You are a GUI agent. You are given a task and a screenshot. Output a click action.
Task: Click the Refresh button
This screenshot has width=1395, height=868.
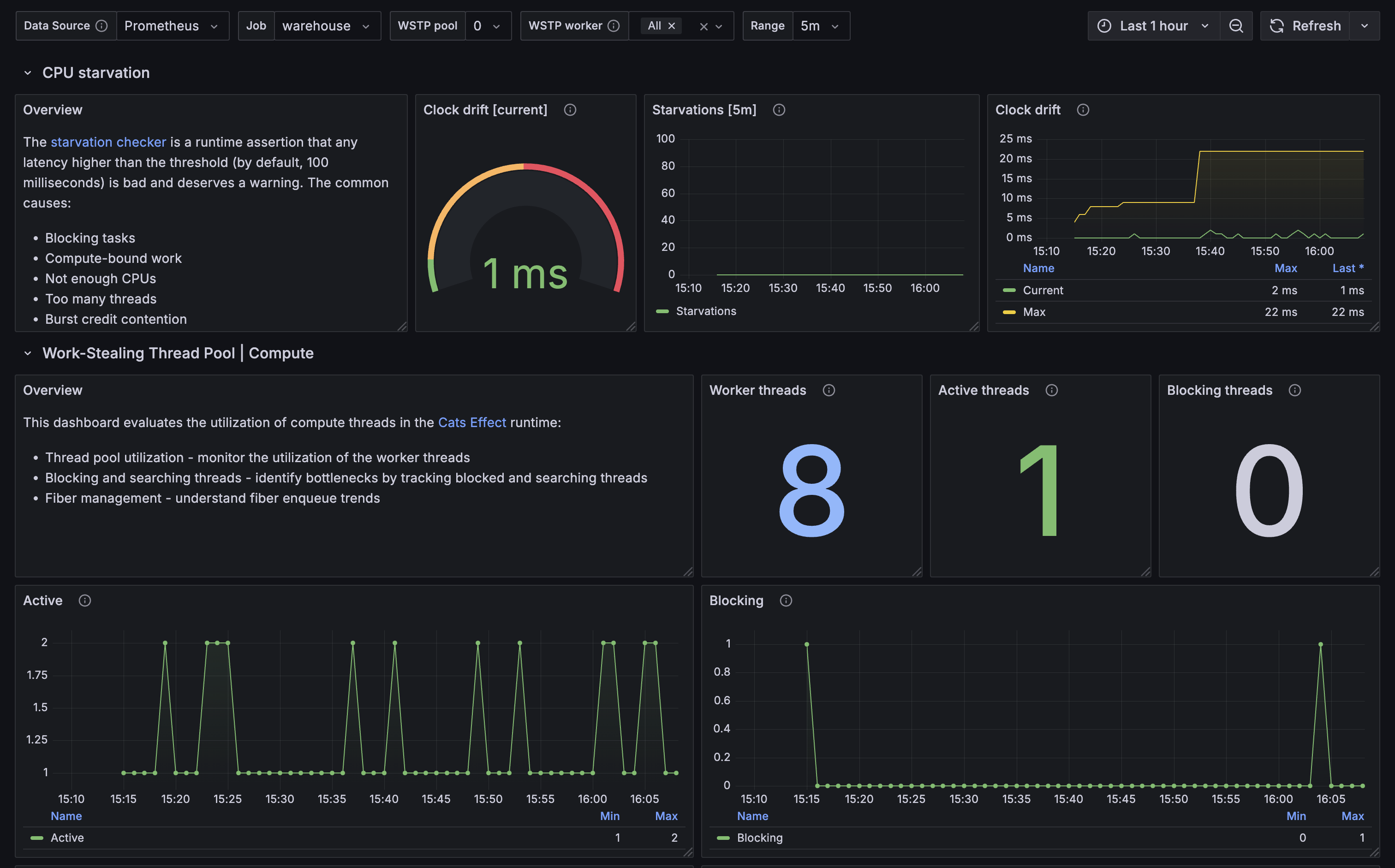tap(1306, 26)
